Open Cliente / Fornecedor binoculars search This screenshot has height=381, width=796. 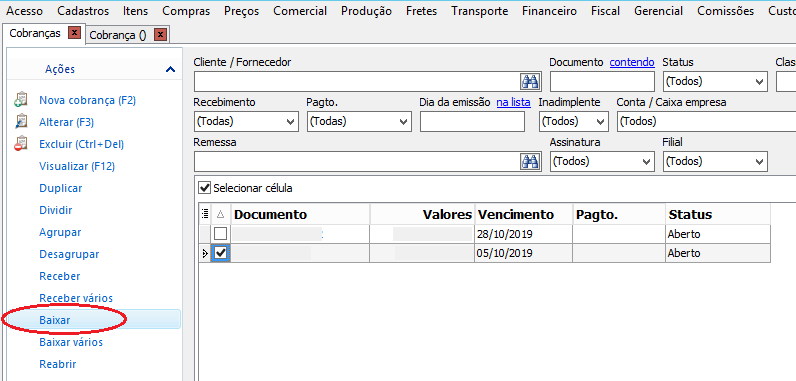tap(530, 81)
